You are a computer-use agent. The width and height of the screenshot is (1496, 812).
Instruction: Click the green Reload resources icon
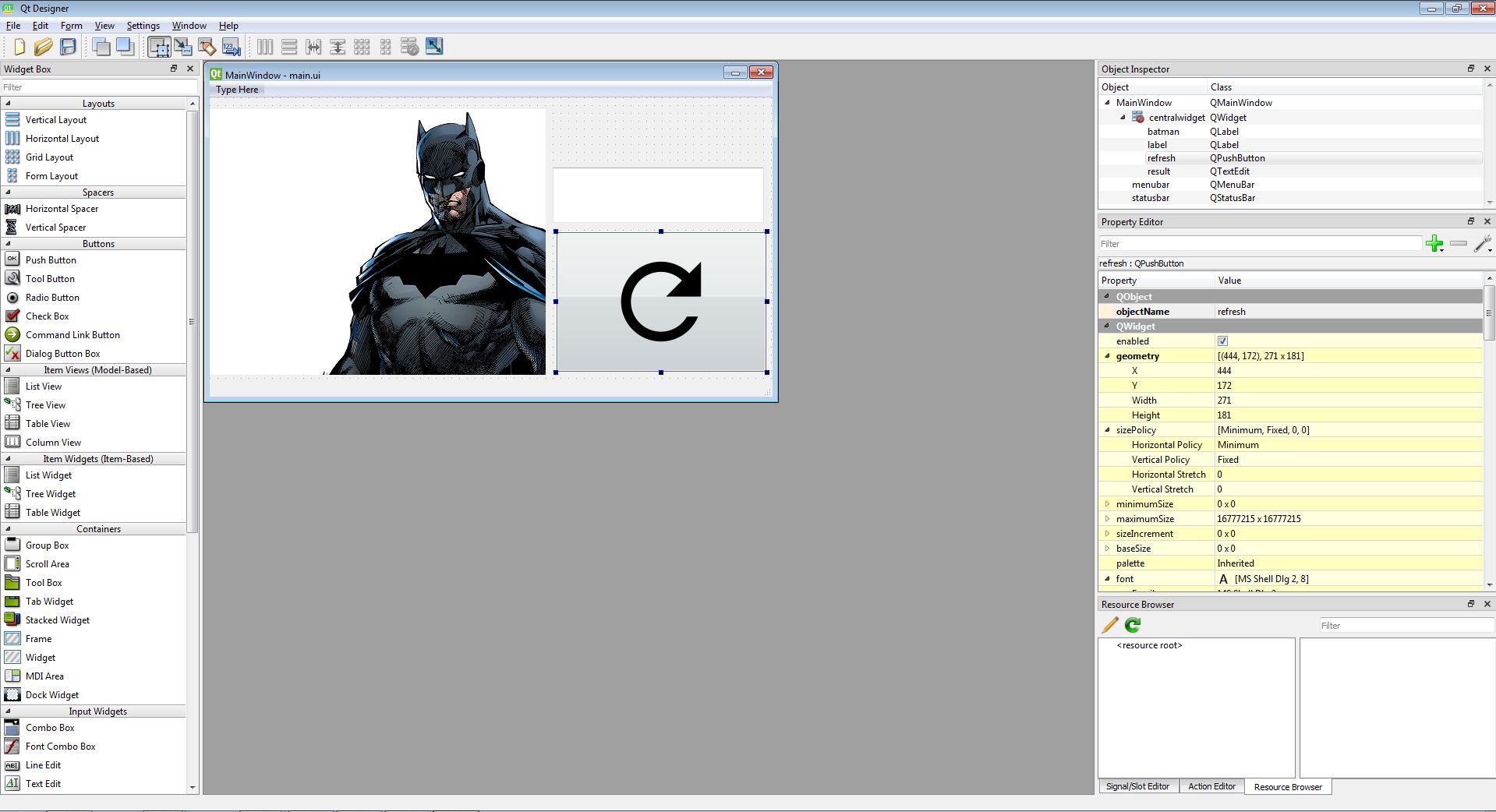click(1133, 625)
